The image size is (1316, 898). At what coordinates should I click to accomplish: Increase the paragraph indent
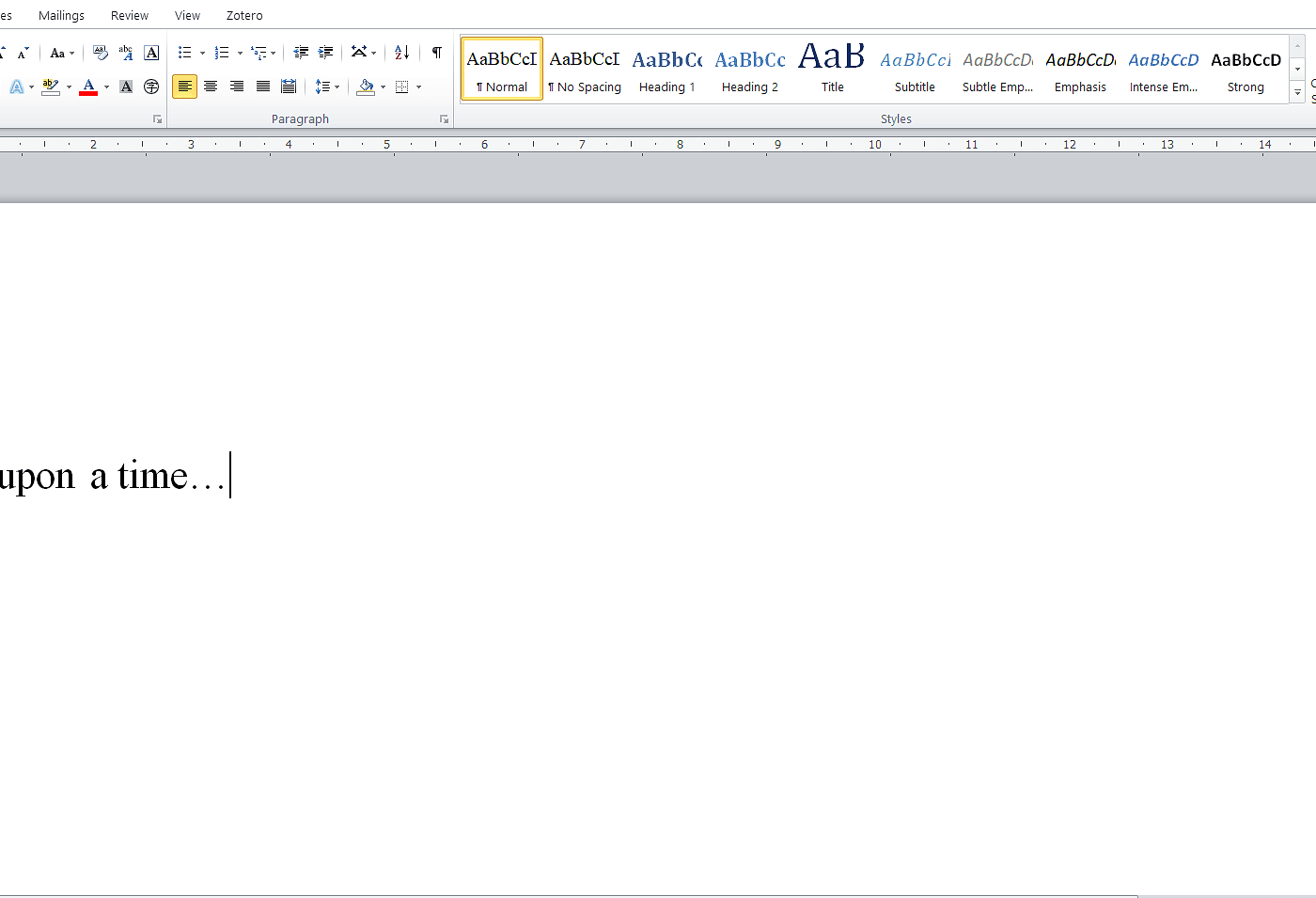(x=325, y=53)
